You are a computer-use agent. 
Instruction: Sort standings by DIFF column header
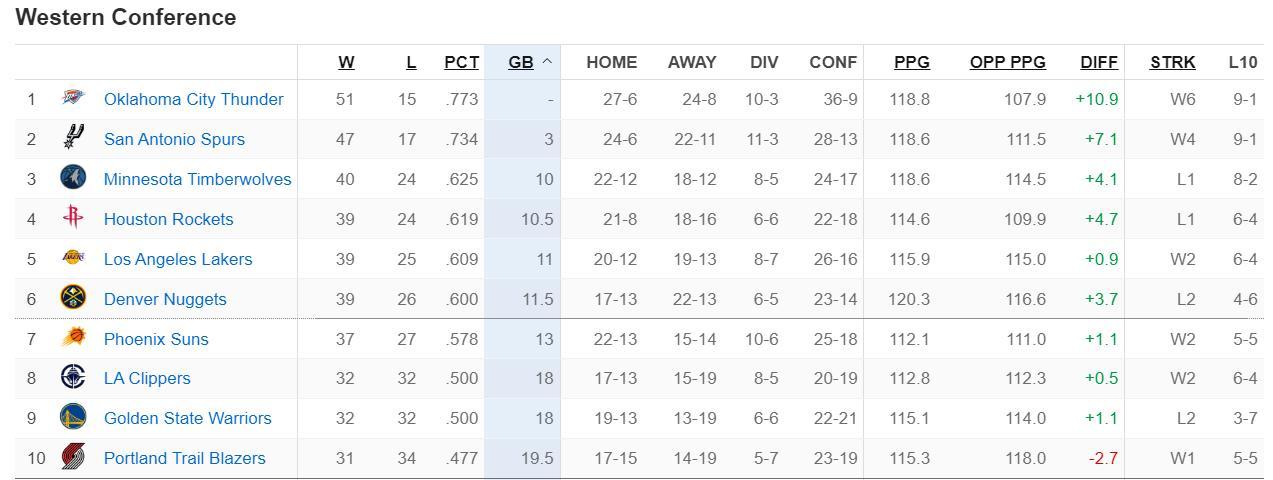1099,62
